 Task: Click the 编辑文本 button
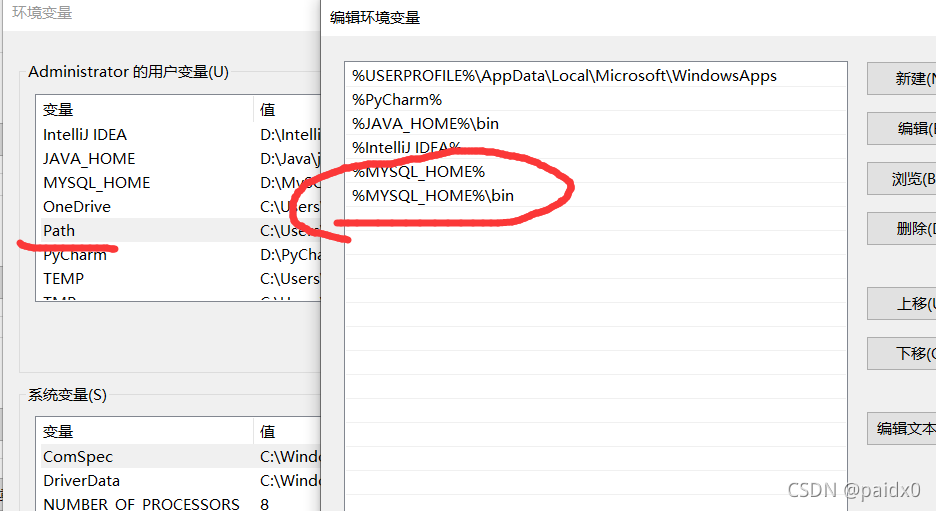tap(901, 428)
